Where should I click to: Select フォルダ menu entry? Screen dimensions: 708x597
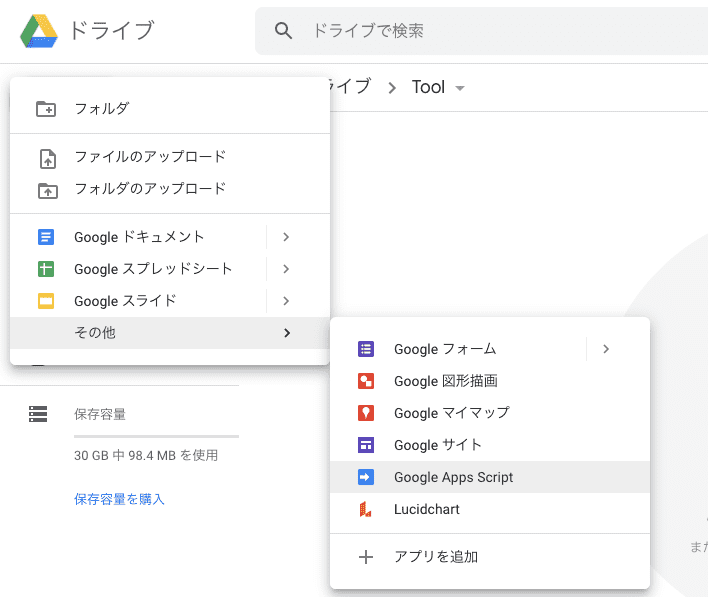170,109
